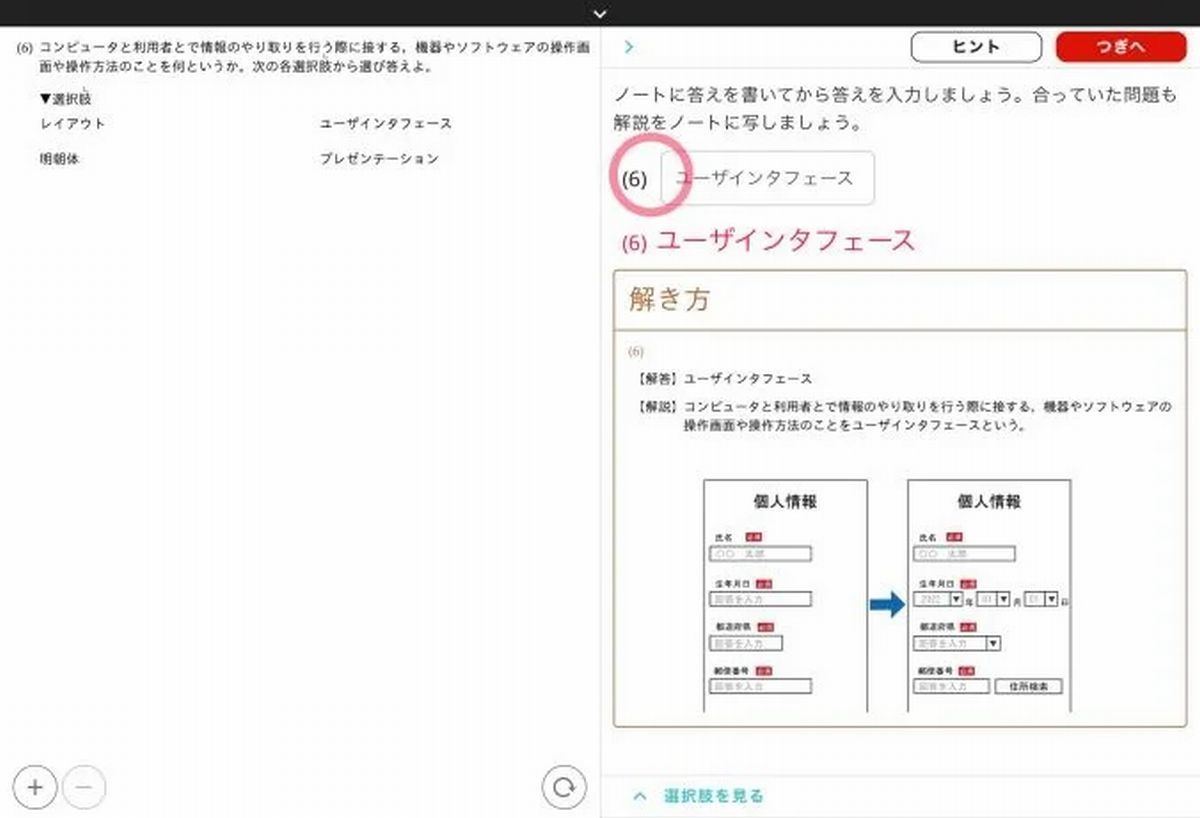This screenshot has width=1200, height=818.
Task: Open the ヒント hint button
Action: [x=977, y=47]
